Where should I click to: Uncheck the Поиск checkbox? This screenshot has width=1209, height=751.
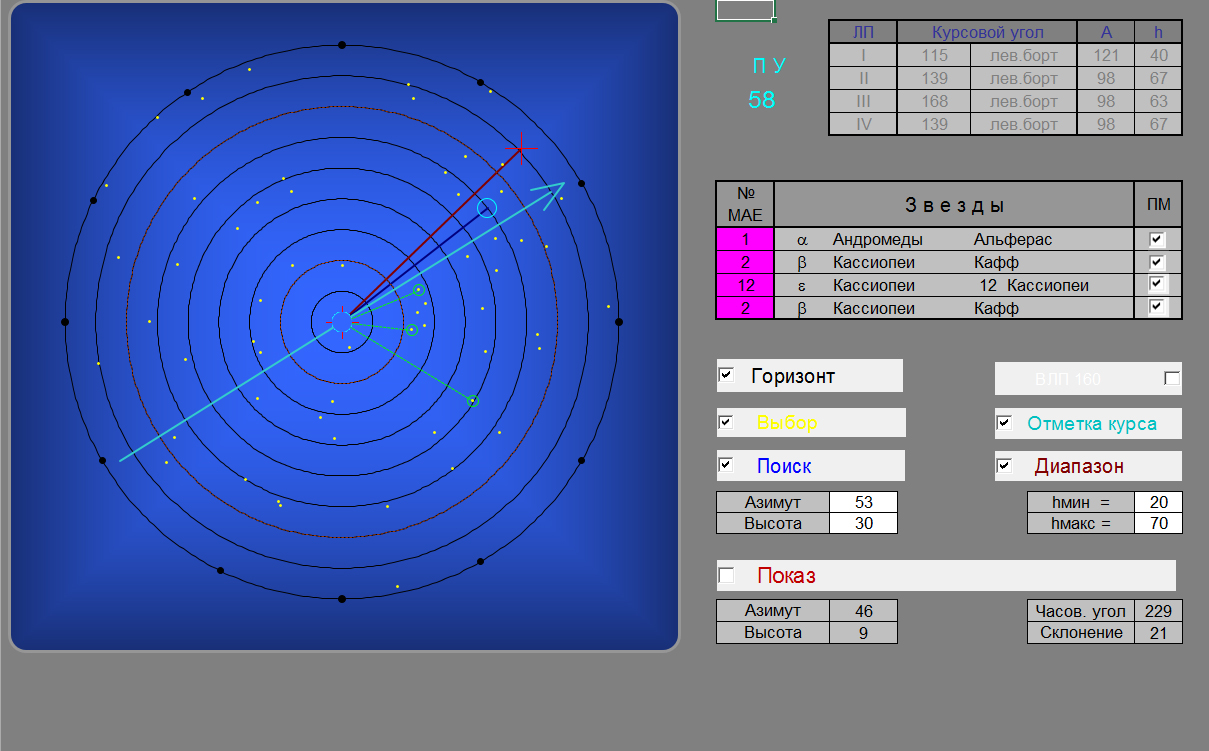pyautogui.click(x=726, y=465)
